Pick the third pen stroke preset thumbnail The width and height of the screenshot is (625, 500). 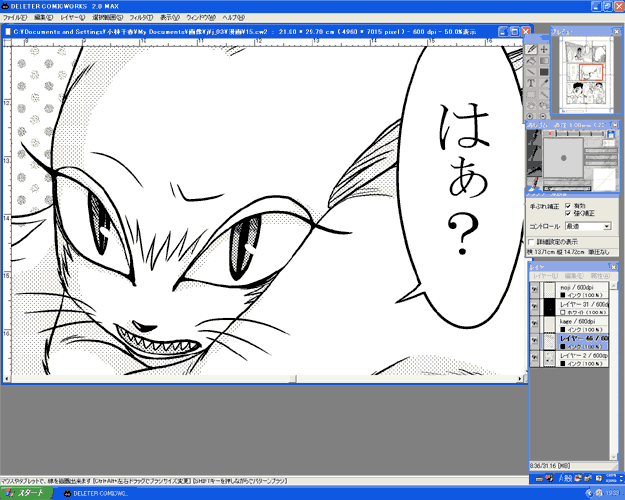coord(534,169)
